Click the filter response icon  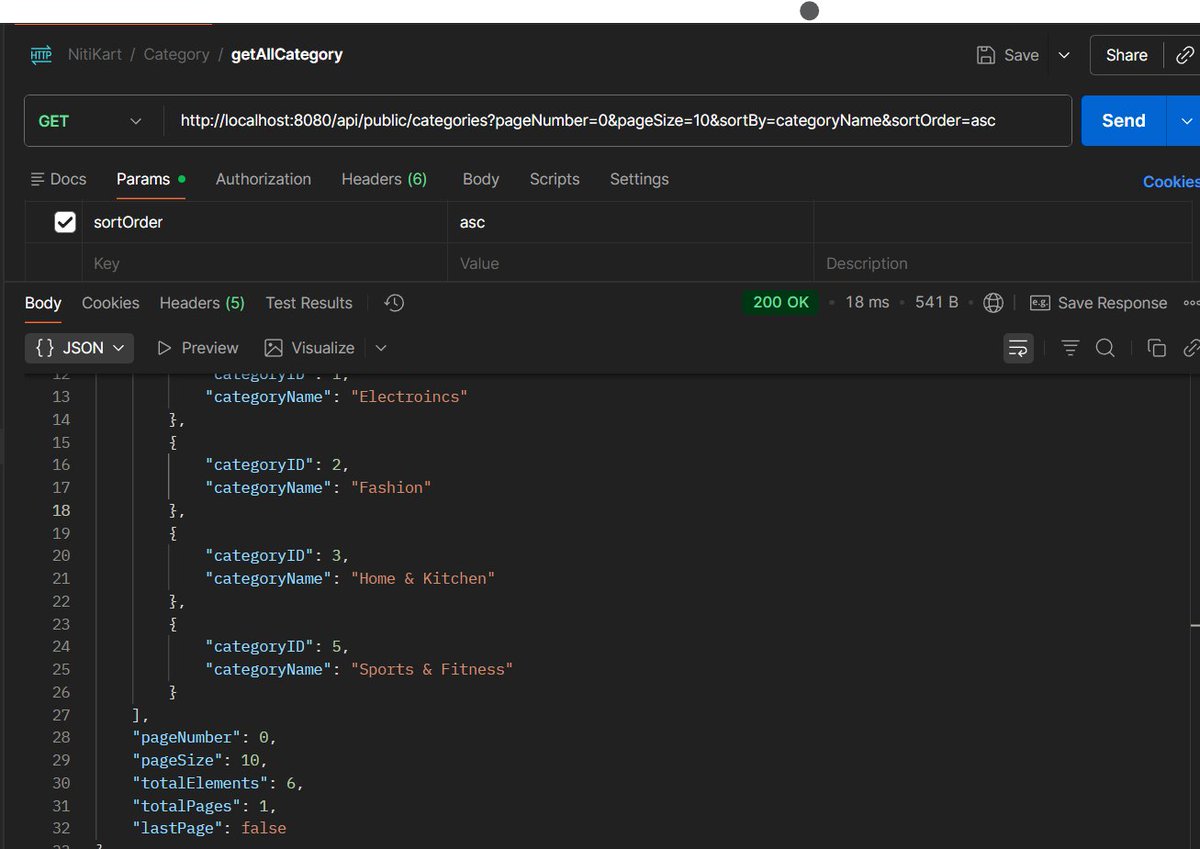click(x=1070, y=348)
